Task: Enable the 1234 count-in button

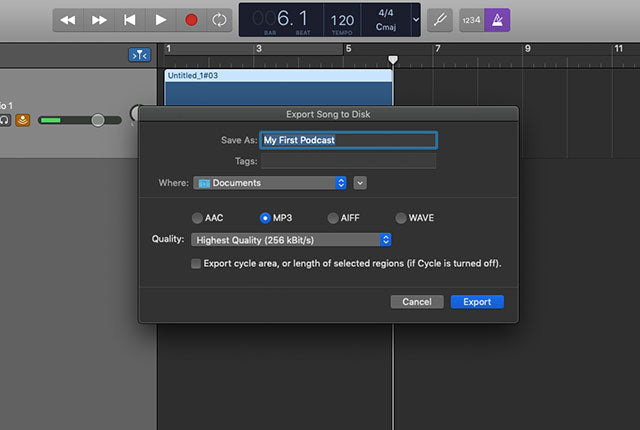Action: pyautogui.click(x=472, y=20)
